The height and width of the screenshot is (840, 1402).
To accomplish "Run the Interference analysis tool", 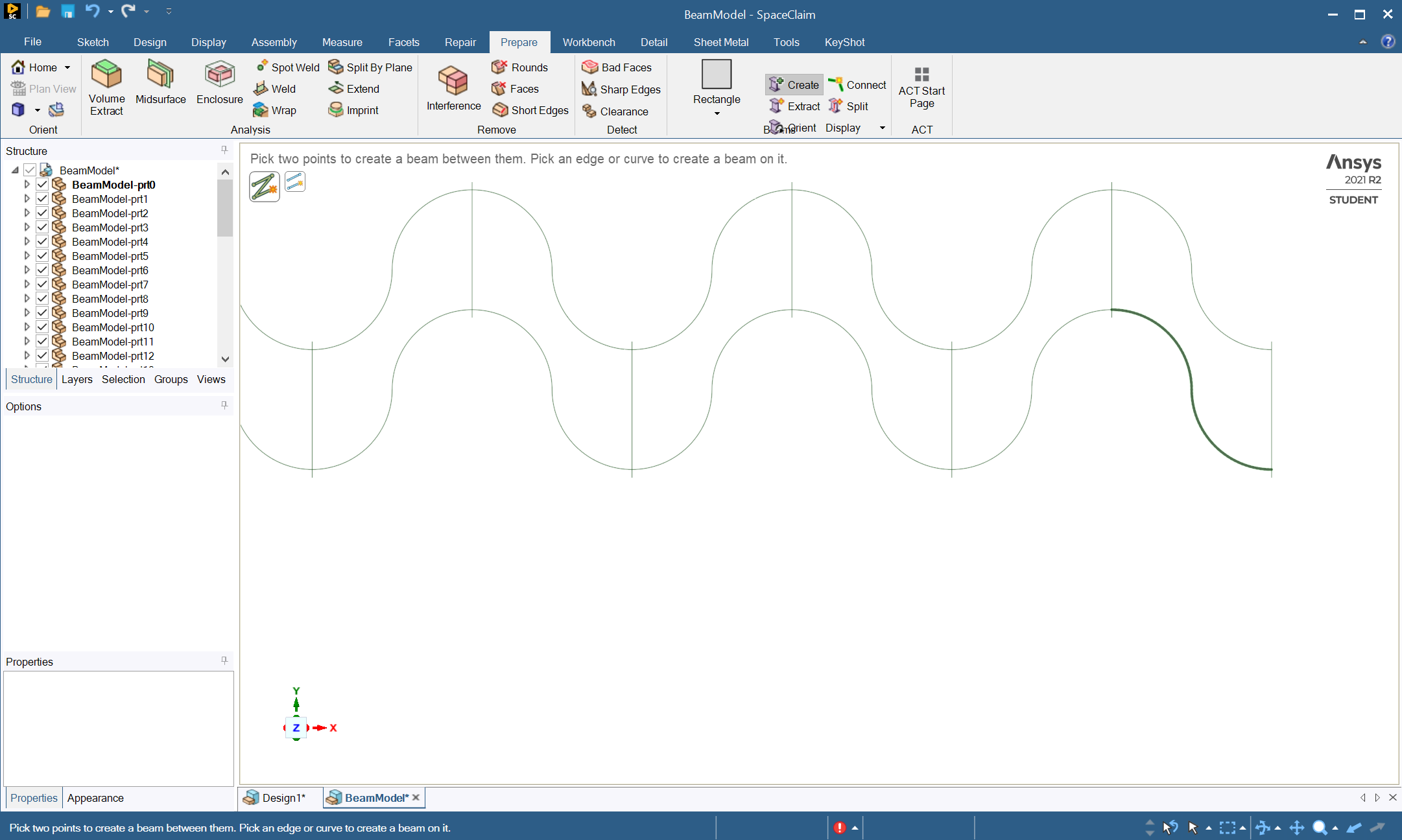I will [453, 81].
